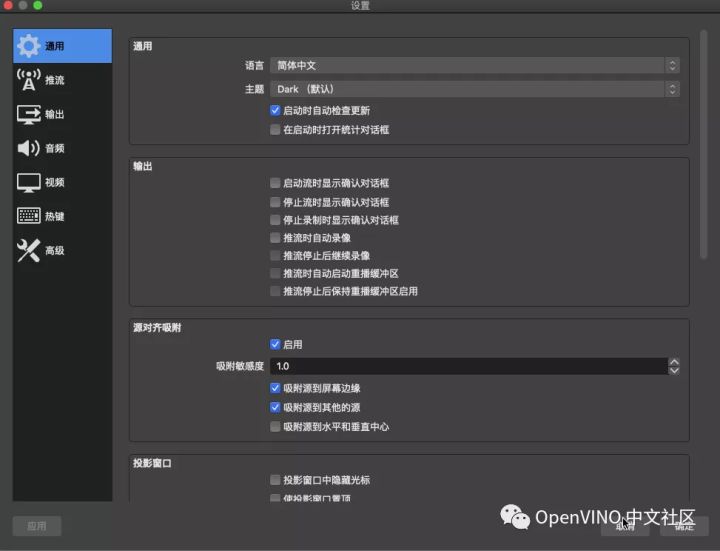The image size is (720, 551).
Task: Select the Output settings monitor icon
Action: coord(29,114)
